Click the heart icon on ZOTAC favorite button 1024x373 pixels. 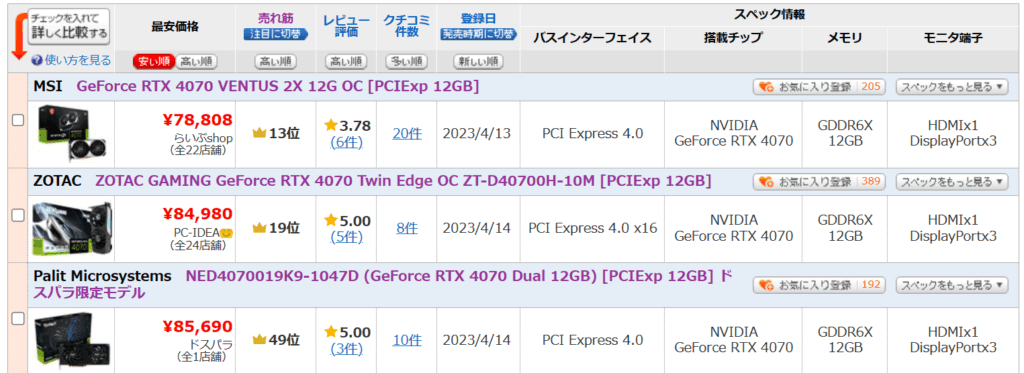point(766,182)
